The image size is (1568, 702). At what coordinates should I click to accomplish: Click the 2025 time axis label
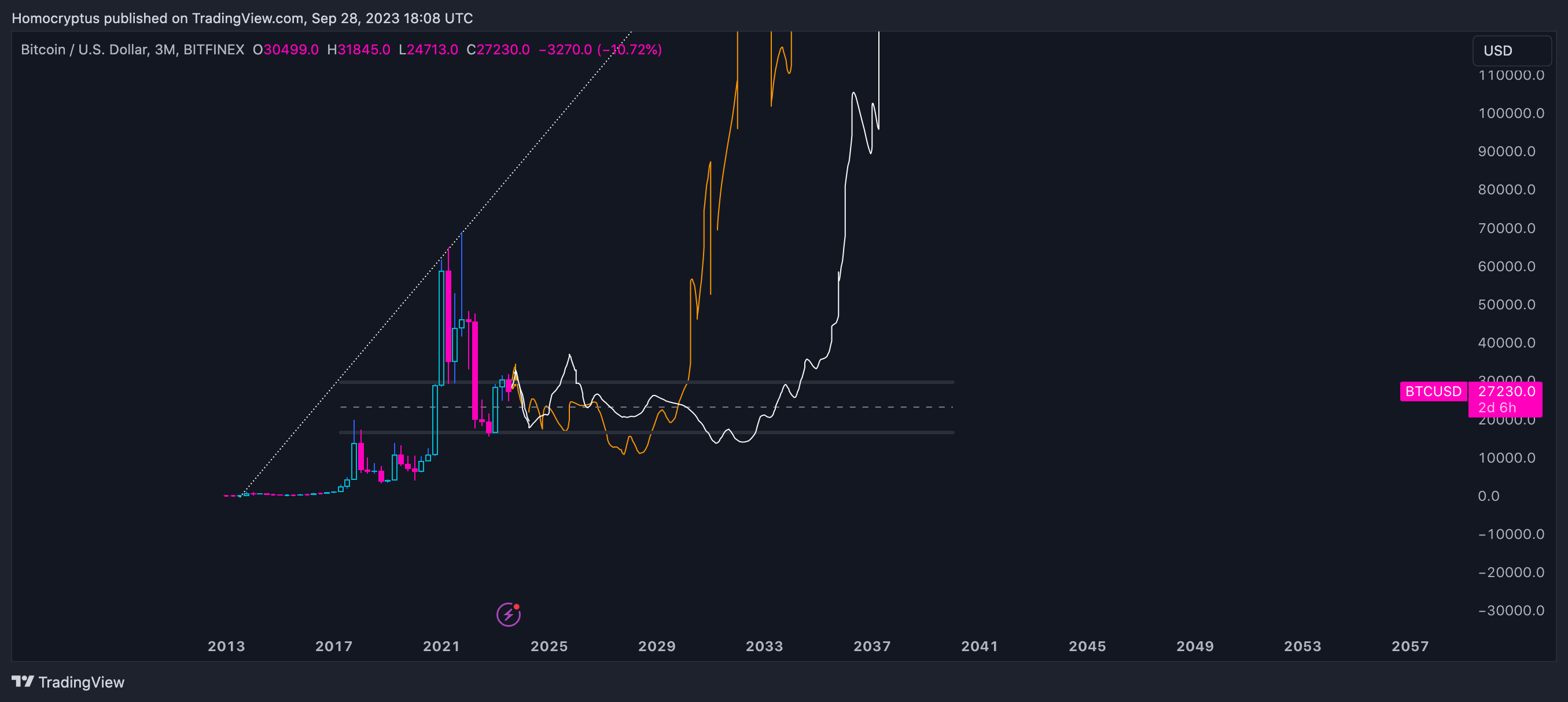549,646
